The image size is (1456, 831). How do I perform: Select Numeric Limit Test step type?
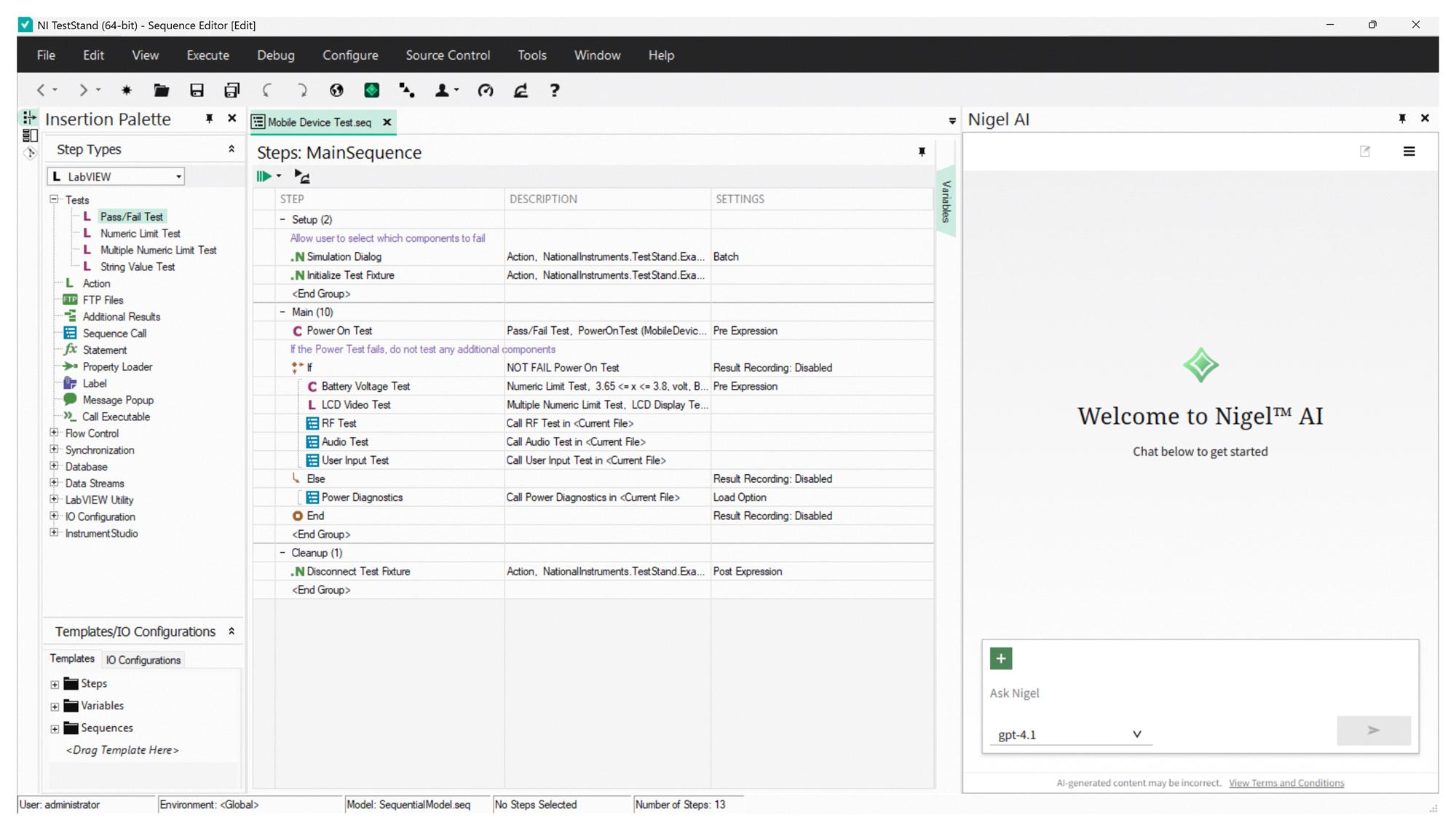(140, 233)
